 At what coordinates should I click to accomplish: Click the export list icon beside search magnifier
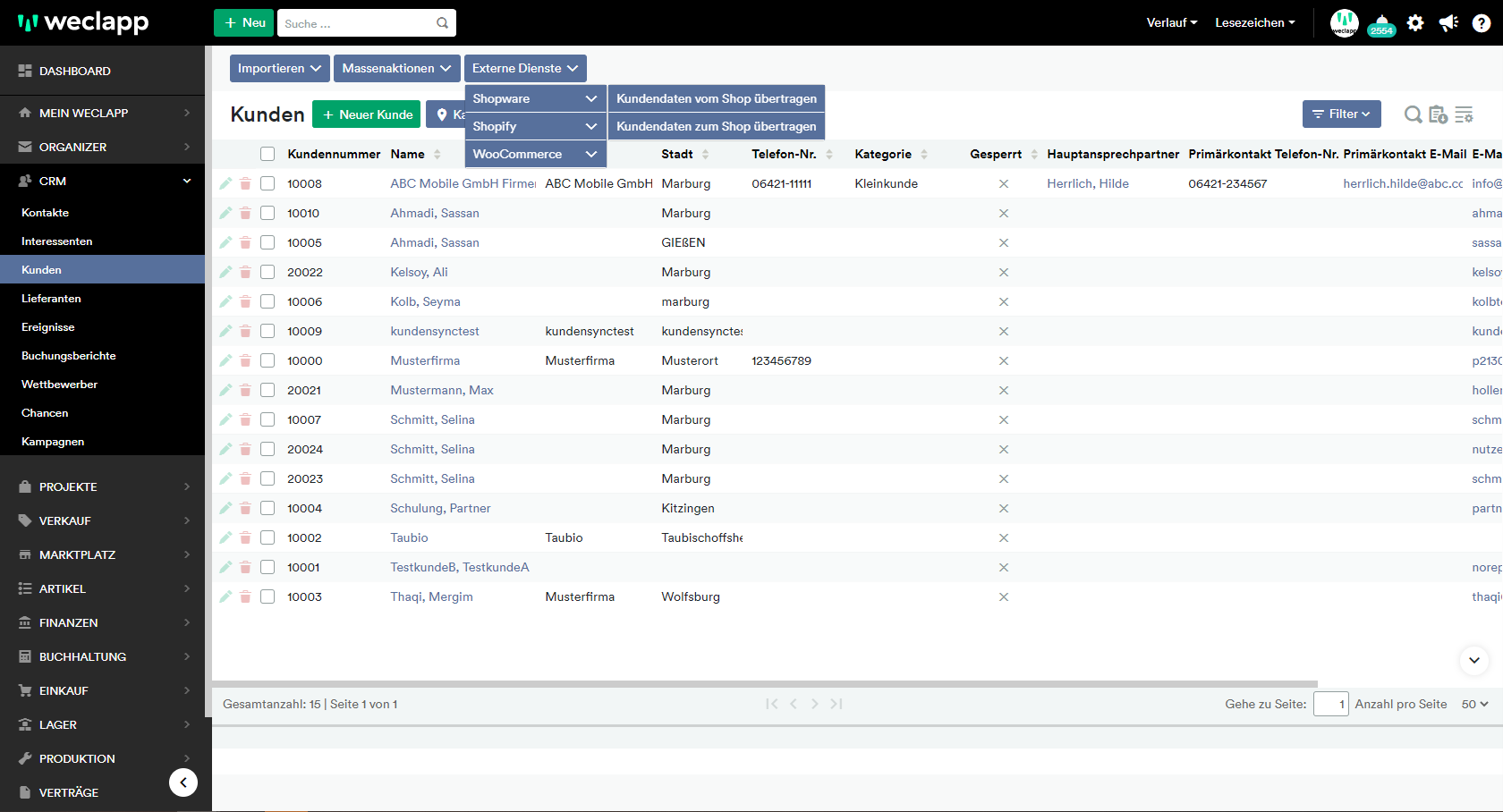coord(1439,114)
